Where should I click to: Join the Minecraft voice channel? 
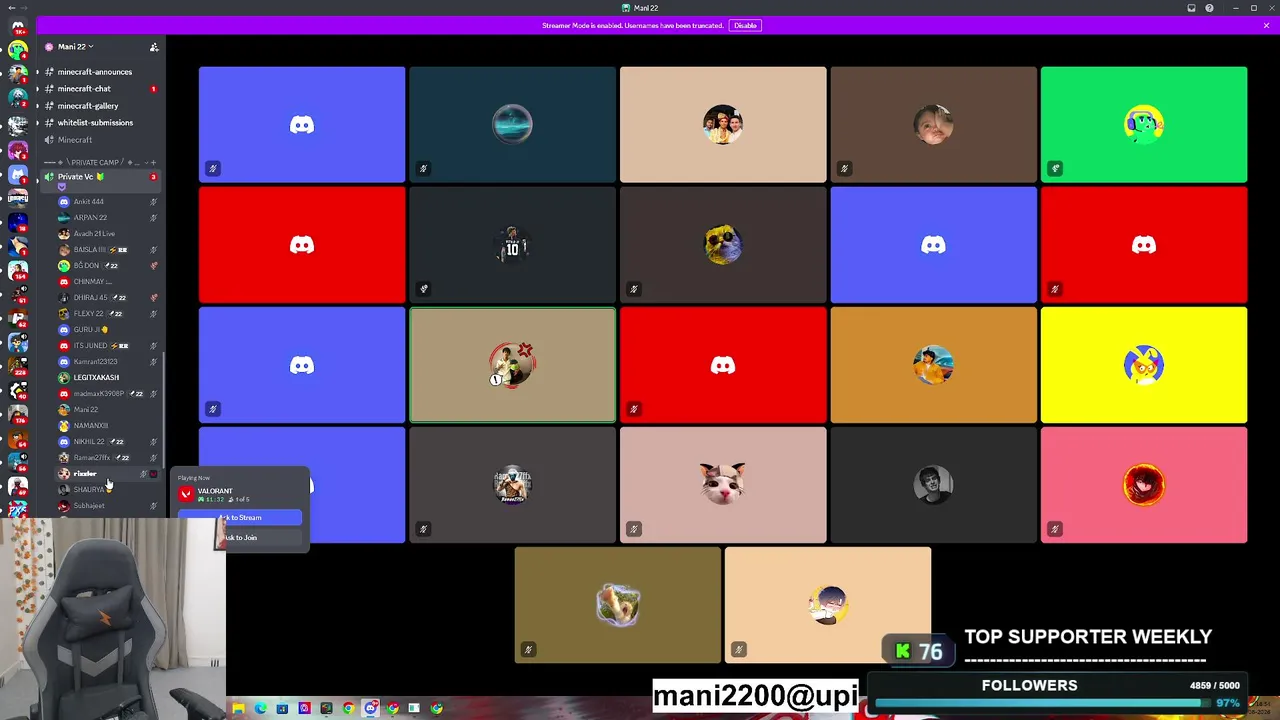click(x=75, y=140)
